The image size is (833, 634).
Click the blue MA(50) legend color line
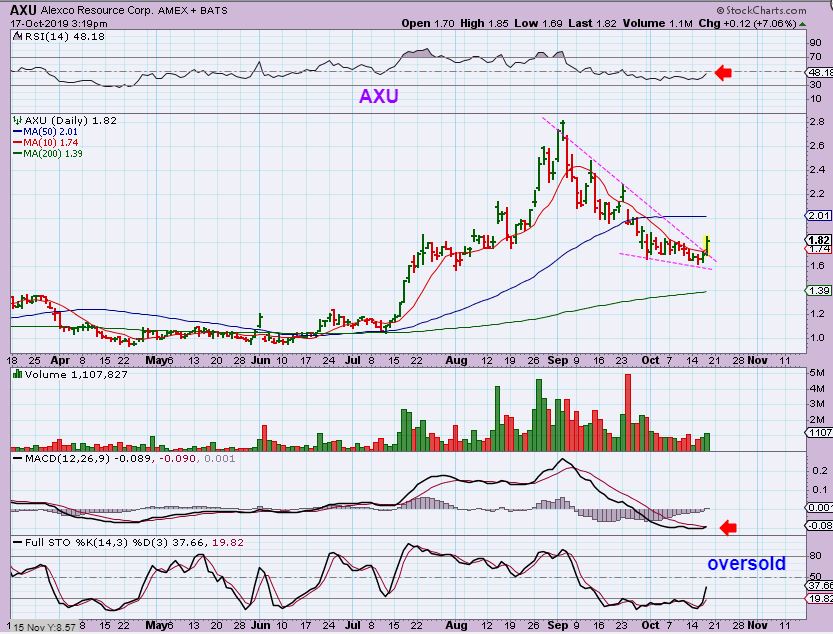pyautogui.click(x=18, y=132)
